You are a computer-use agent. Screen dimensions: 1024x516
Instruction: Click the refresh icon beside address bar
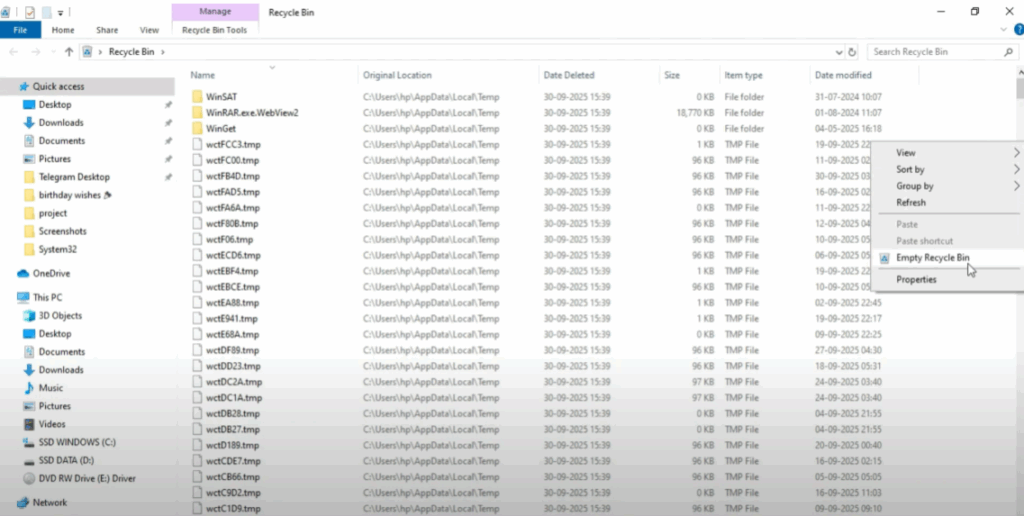click(x=852, y=51)
